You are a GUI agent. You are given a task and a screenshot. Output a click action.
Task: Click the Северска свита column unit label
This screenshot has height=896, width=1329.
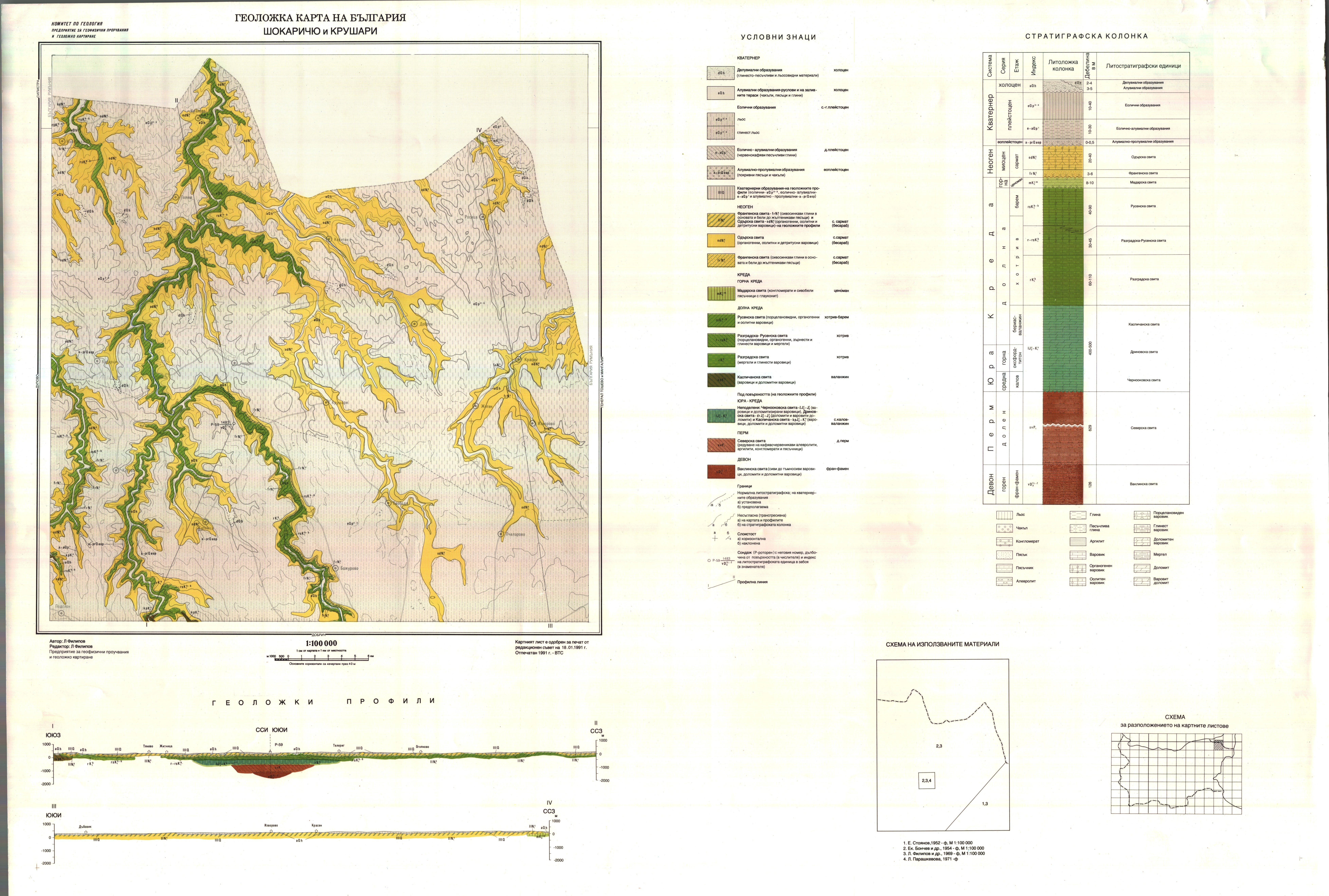(x=1143, y=428)
